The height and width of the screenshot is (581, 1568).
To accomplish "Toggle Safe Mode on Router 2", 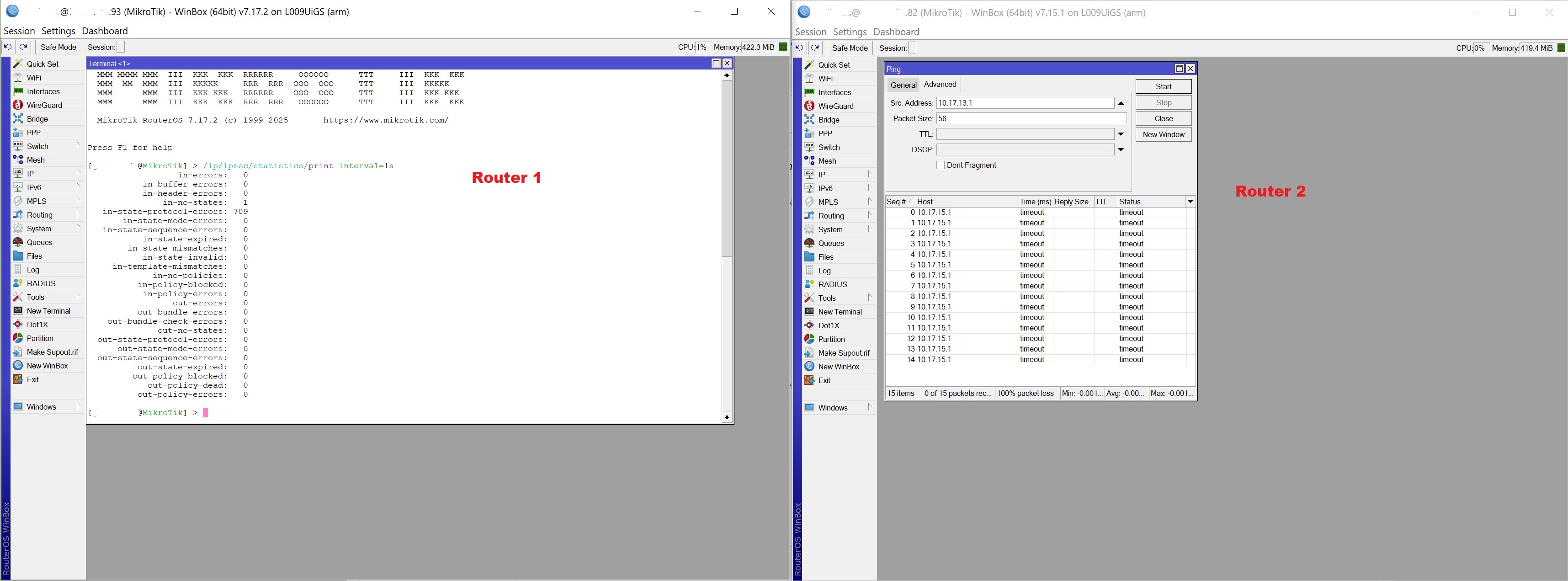I will coord(850,48).
